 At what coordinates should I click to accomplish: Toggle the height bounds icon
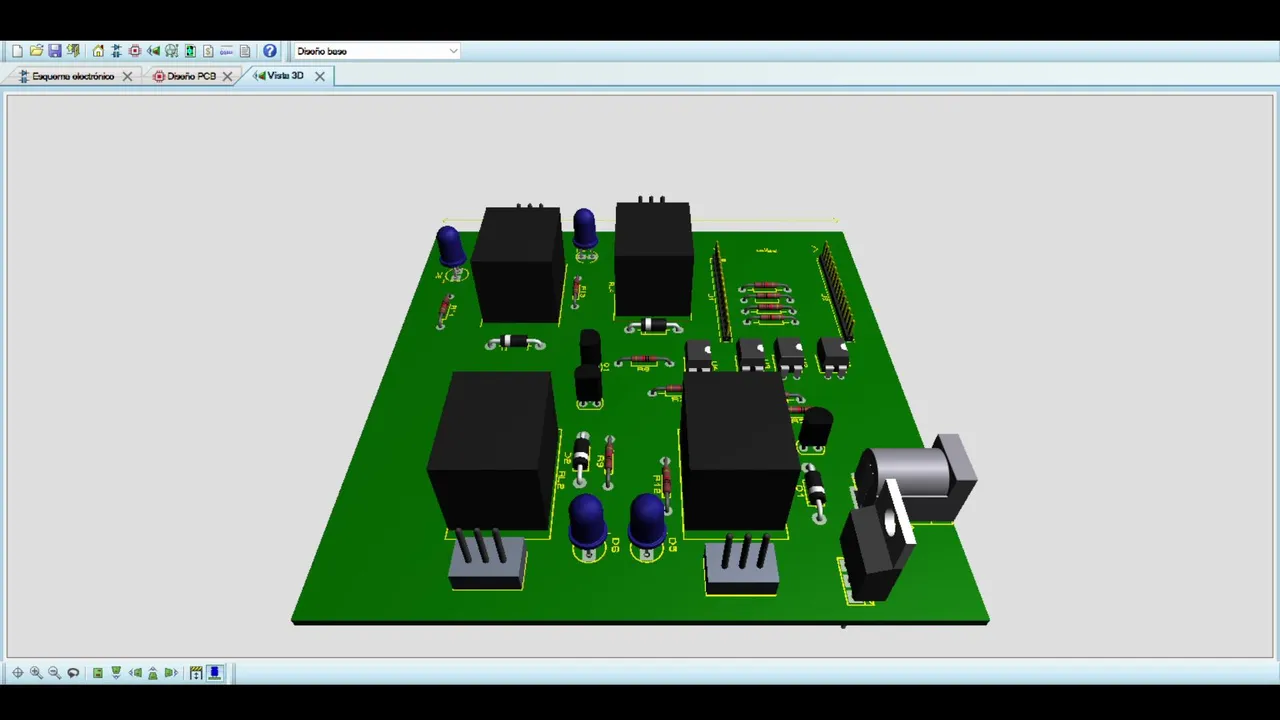click(196, 673)
